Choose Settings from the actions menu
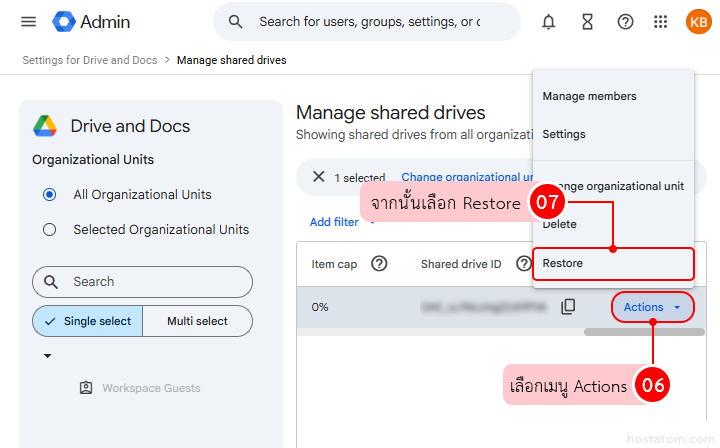Image resolution: width=720 pixels, height=448 pixels. [x=564, y=134]
